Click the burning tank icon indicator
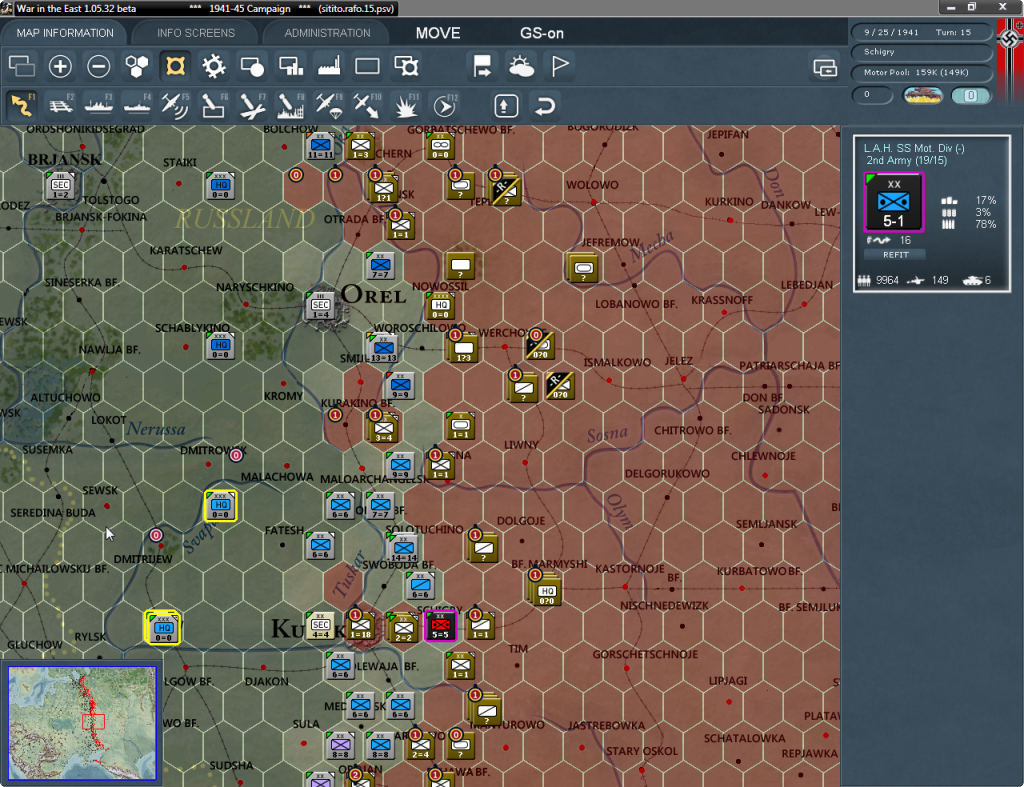Image resolution: width=1024 pixels, height=787 pixels. tap(922, 95)
